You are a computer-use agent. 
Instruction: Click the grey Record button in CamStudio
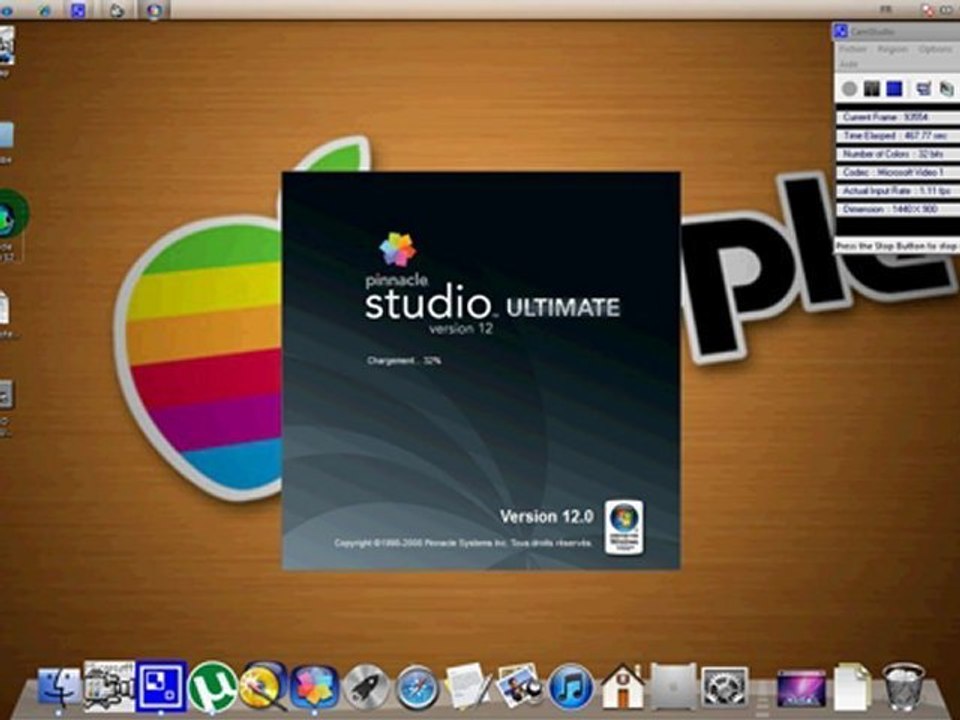[x=849, y=89]
